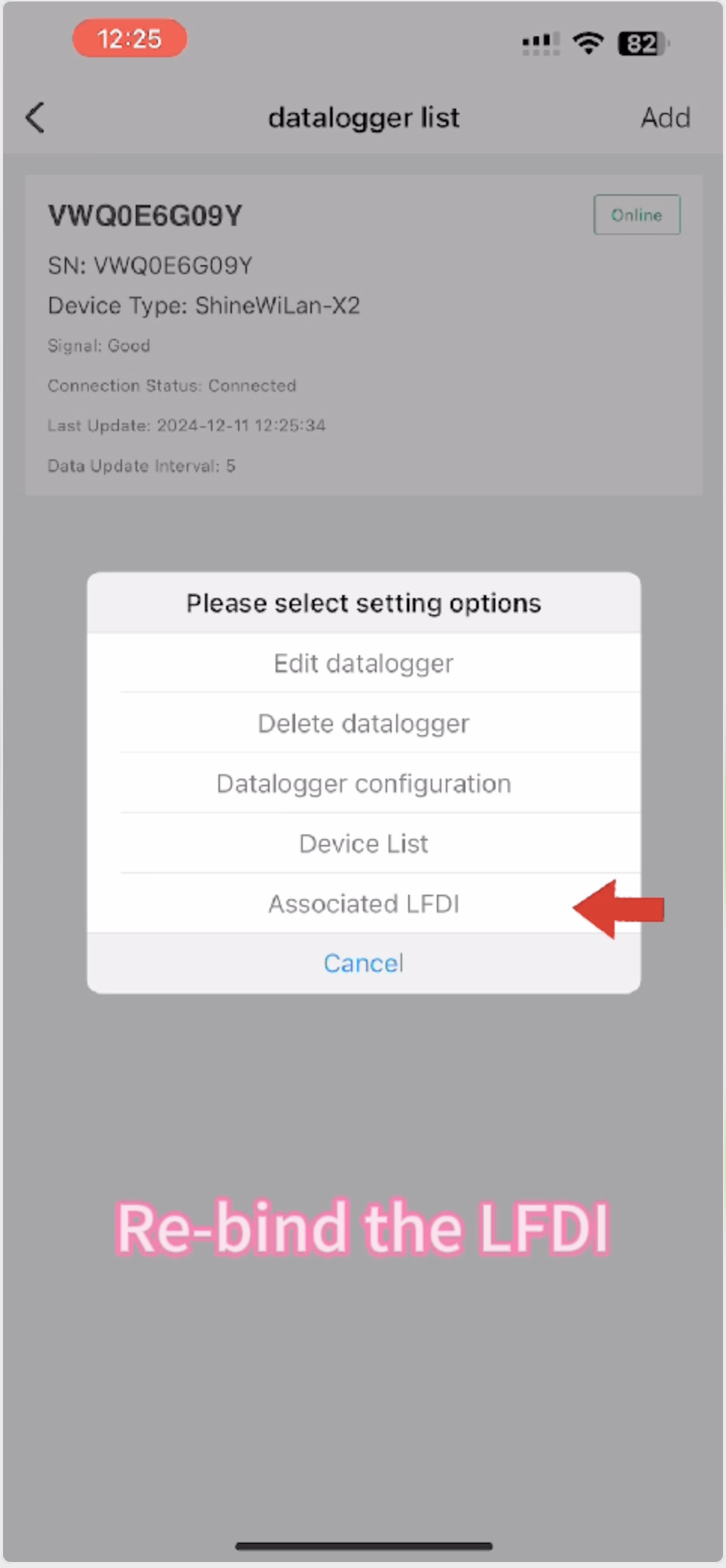
Task: Tap the SN: VWQ0E6G09Y serial line
Action: [150, 265]
